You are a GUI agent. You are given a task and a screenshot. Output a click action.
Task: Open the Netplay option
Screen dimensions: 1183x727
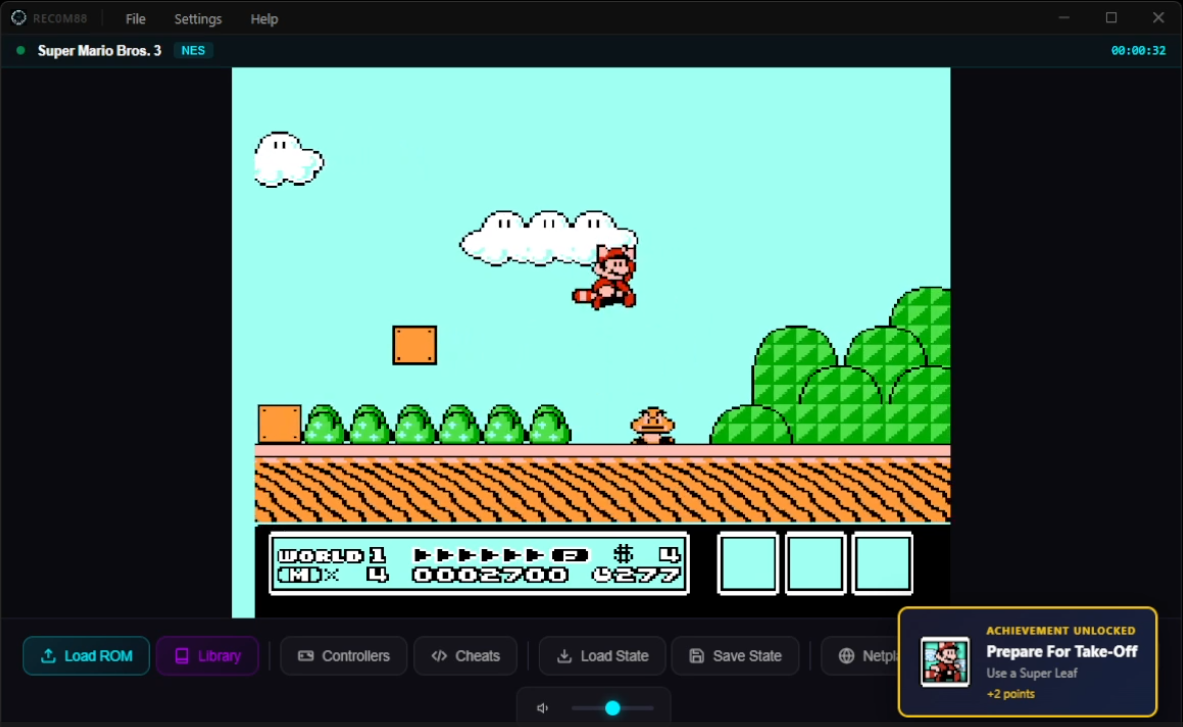860,656
